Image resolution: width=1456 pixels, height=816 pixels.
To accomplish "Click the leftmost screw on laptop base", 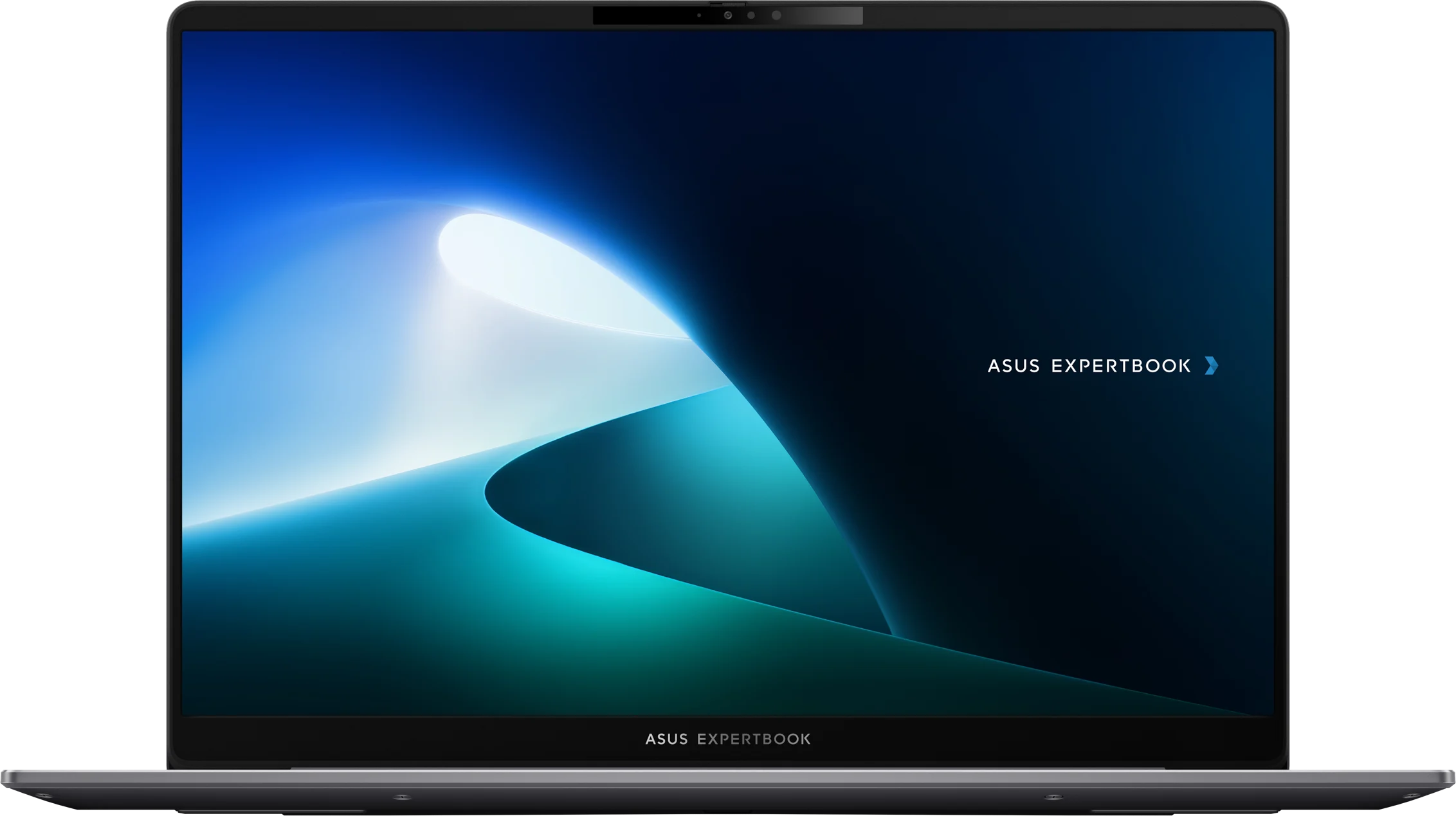I will (x=43, y=797).
